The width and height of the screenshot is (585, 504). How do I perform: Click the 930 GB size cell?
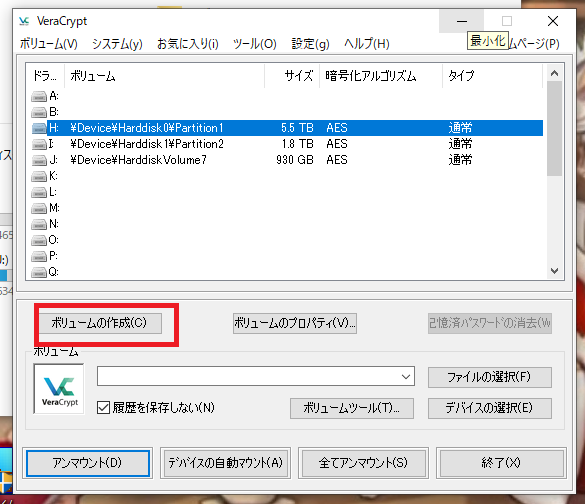pyautogui.click(x=295, y=160)
